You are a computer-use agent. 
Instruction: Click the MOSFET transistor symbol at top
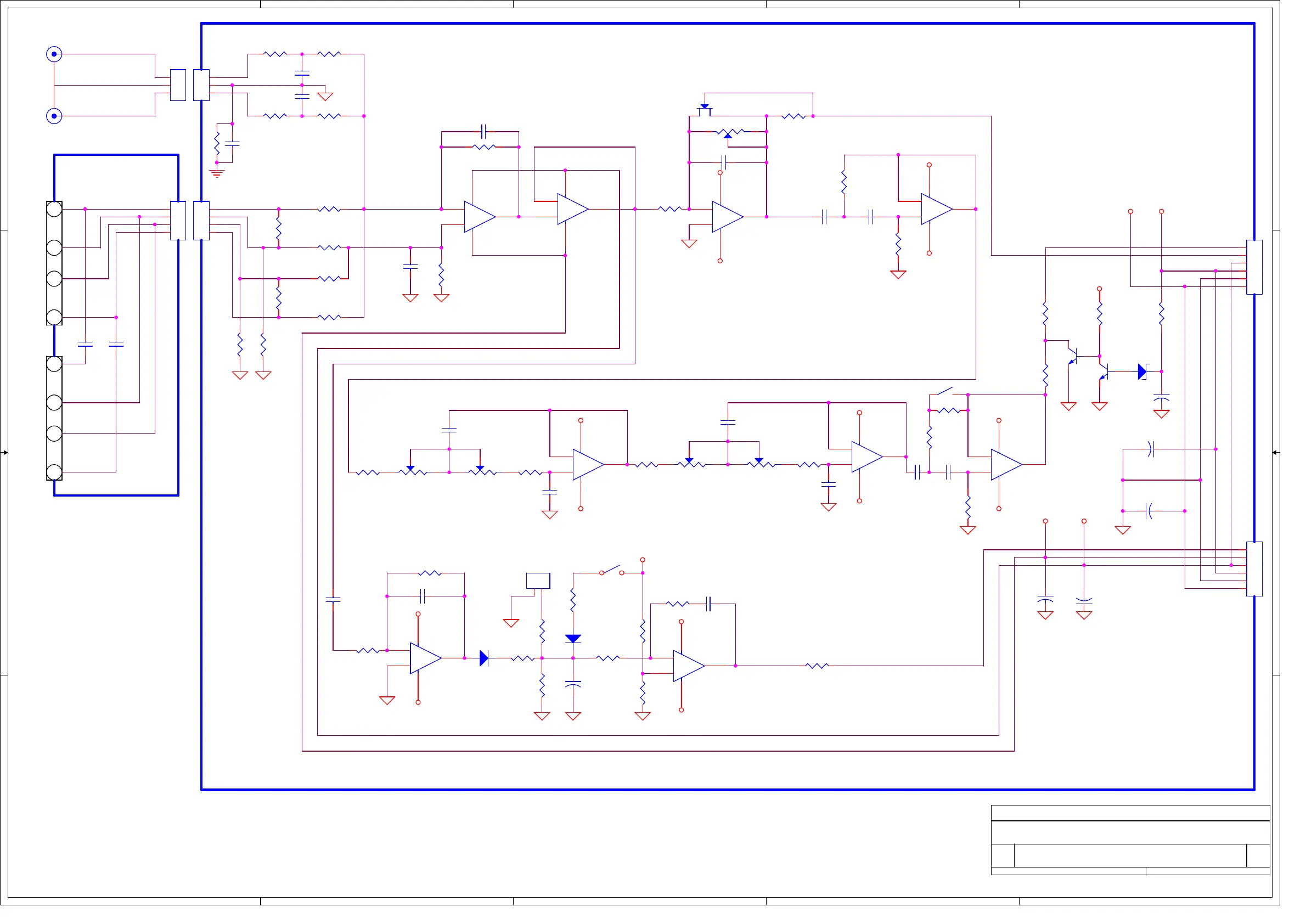coord(705,111)
